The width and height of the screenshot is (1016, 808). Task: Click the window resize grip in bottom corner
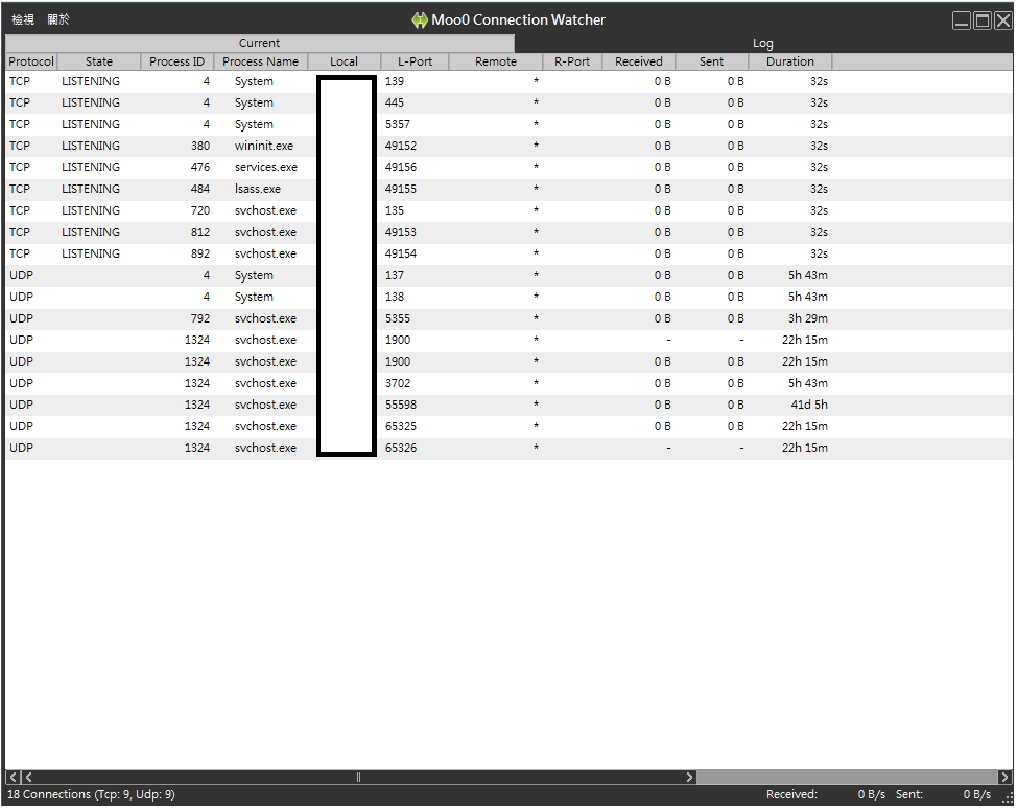tap(1008, 799)
